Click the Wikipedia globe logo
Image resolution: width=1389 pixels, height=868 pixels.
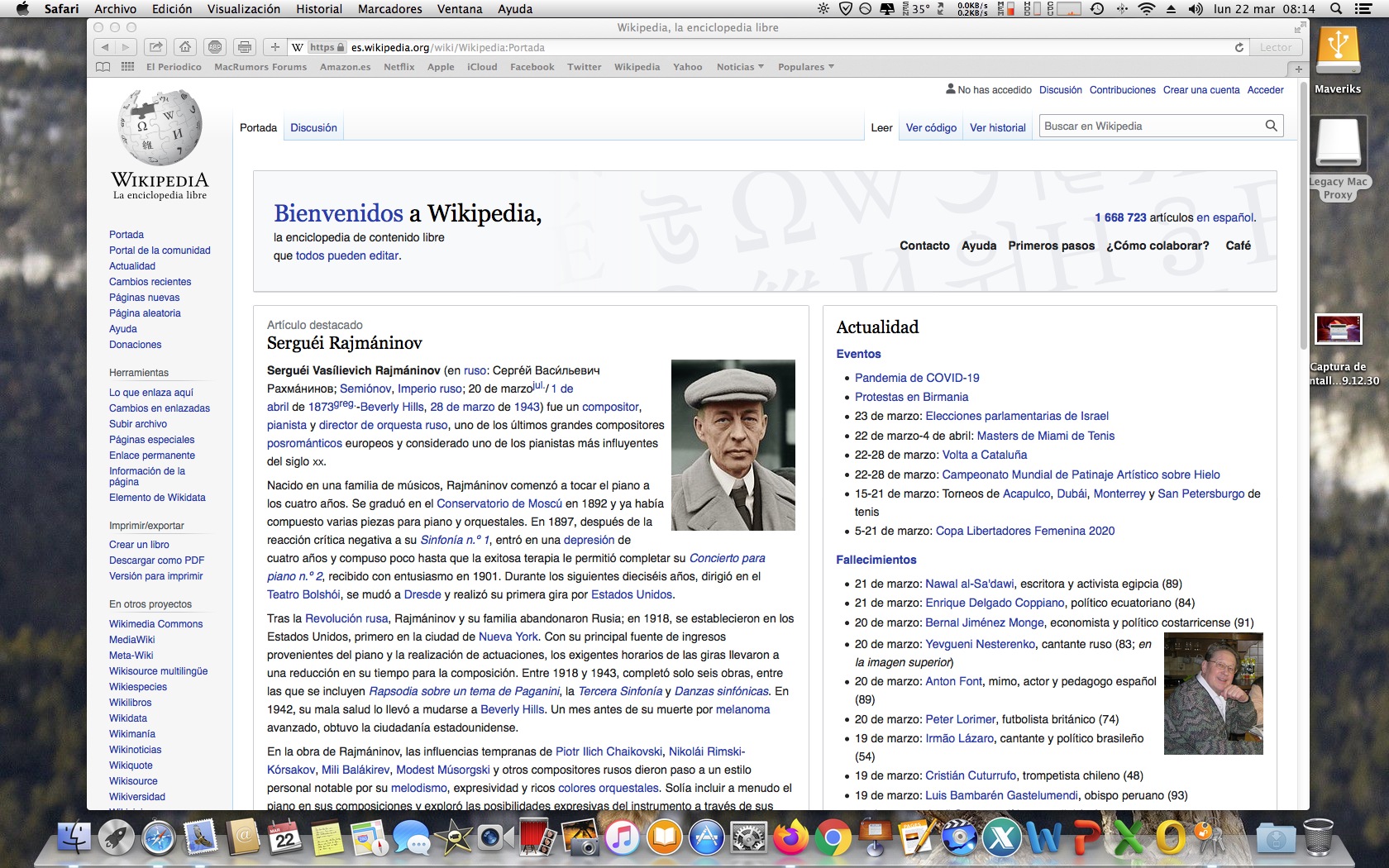coord(160,145)
